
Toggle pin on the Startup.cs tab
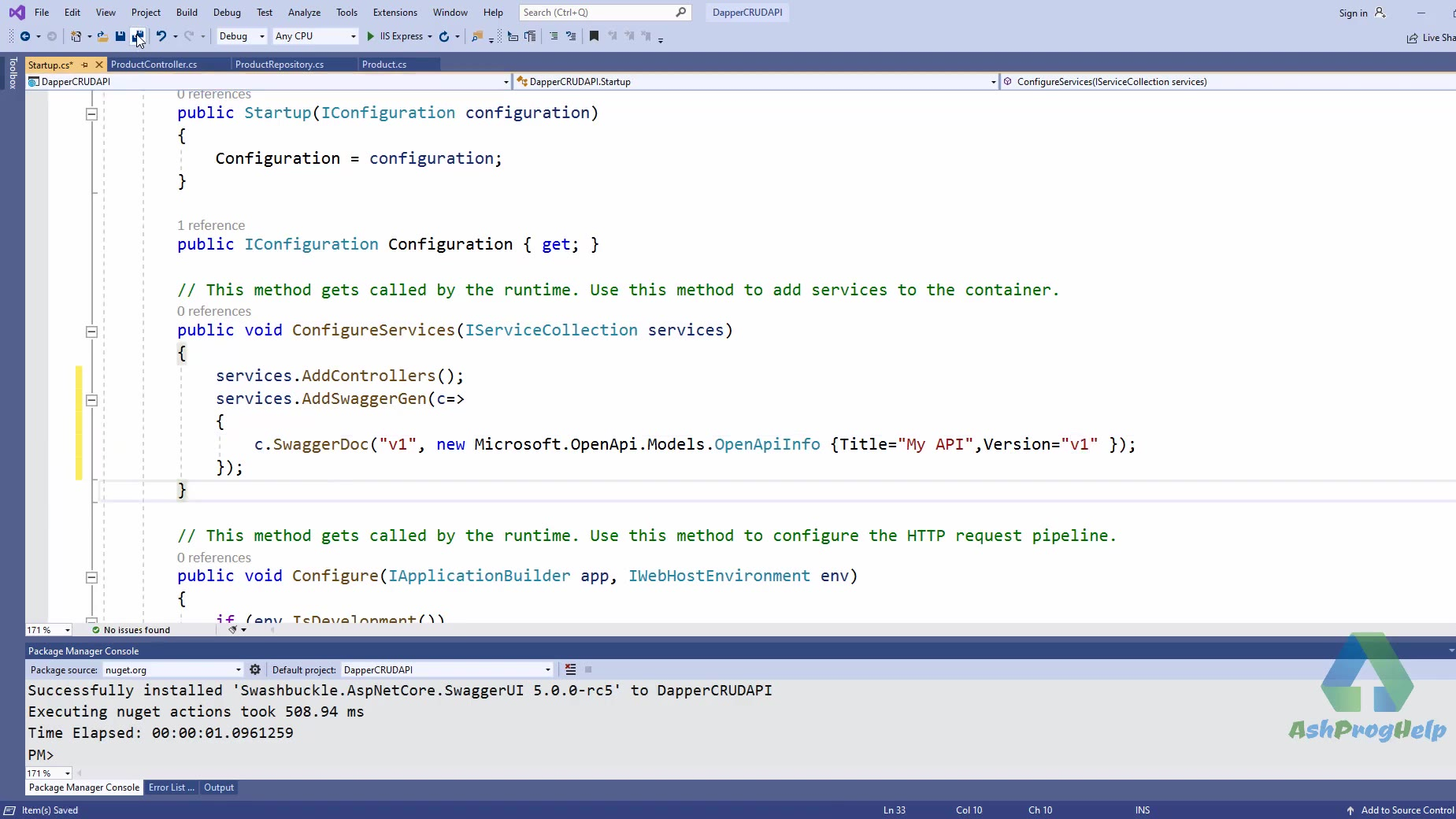click(x=85, y=65)
